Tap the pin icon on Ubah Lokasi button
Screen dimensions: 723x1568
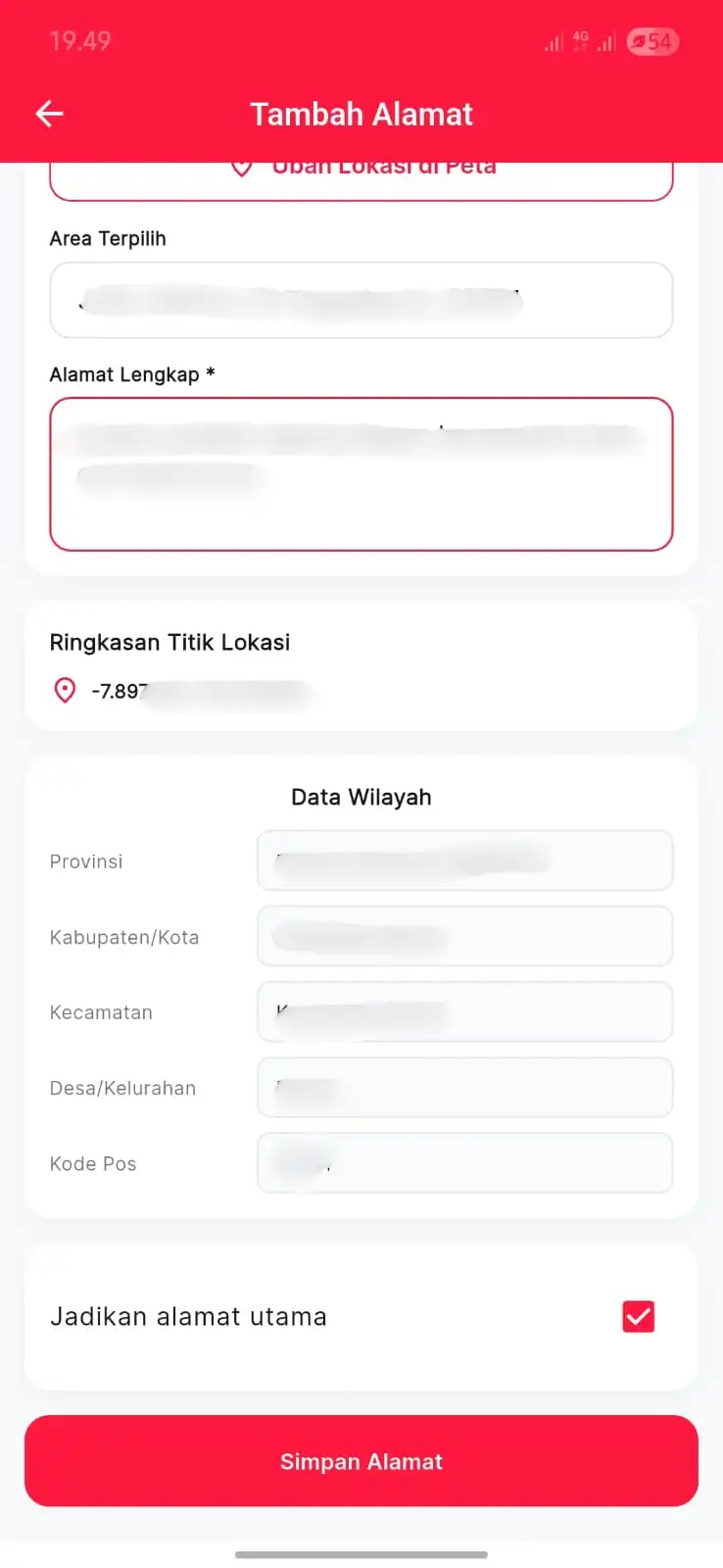click(x=242, y=169)
